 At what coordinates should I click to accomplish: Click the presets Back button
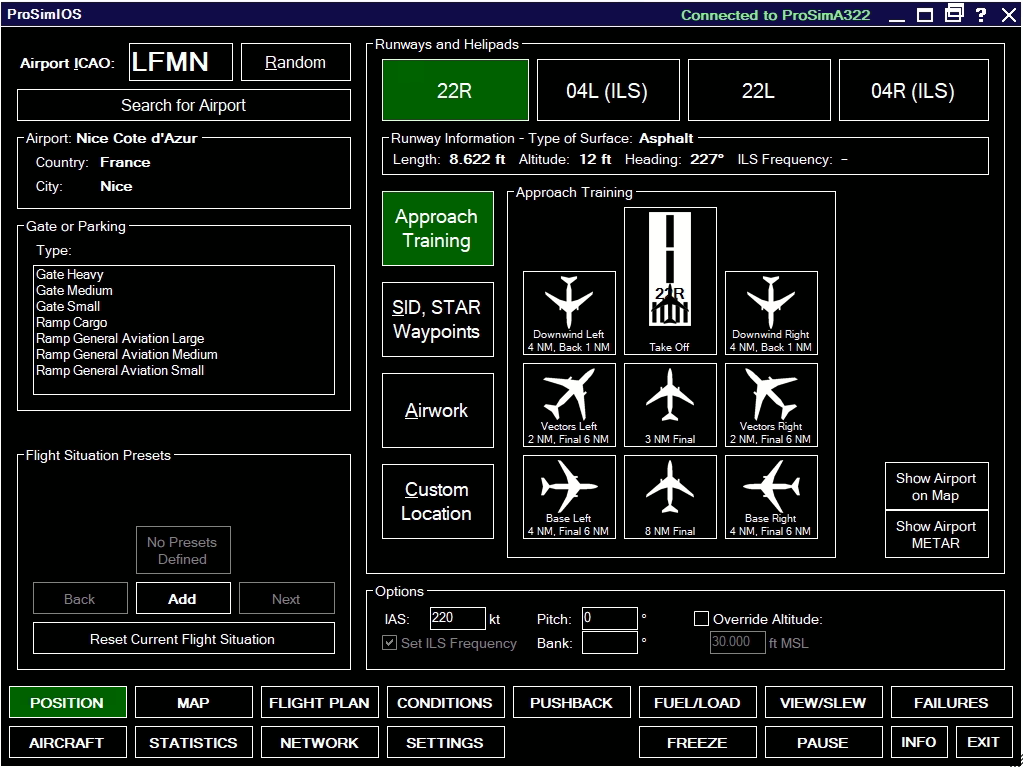(80, 598)
